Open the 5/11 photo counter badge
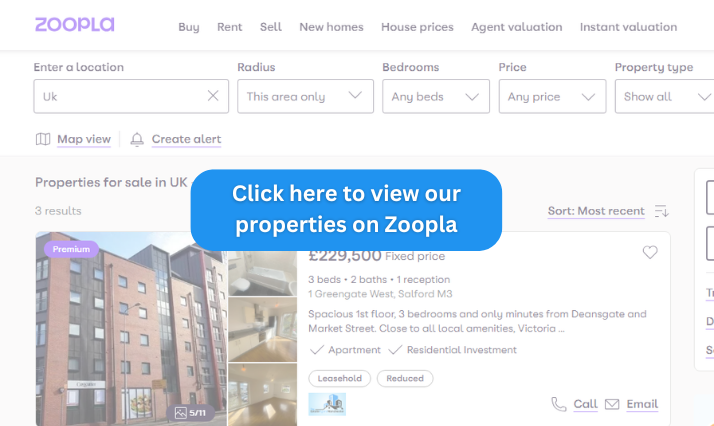The image size is (714, 426). point(190,413)
